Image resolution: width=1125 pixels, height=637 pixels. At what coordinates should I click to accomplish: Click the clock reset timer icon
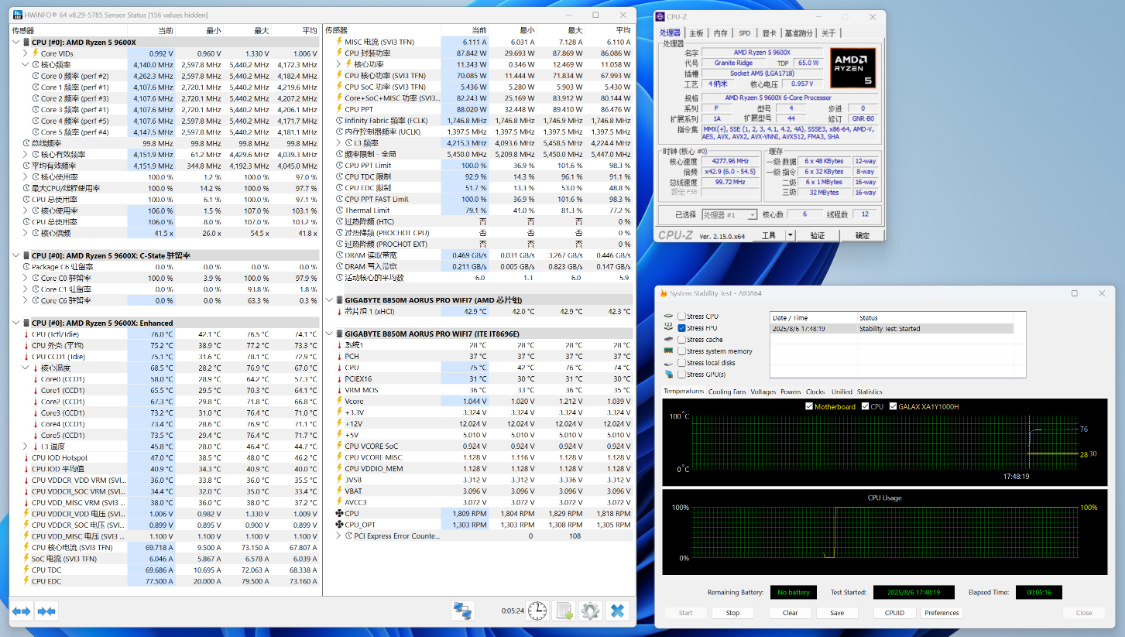pyautogui.click(x=537, y=610)
